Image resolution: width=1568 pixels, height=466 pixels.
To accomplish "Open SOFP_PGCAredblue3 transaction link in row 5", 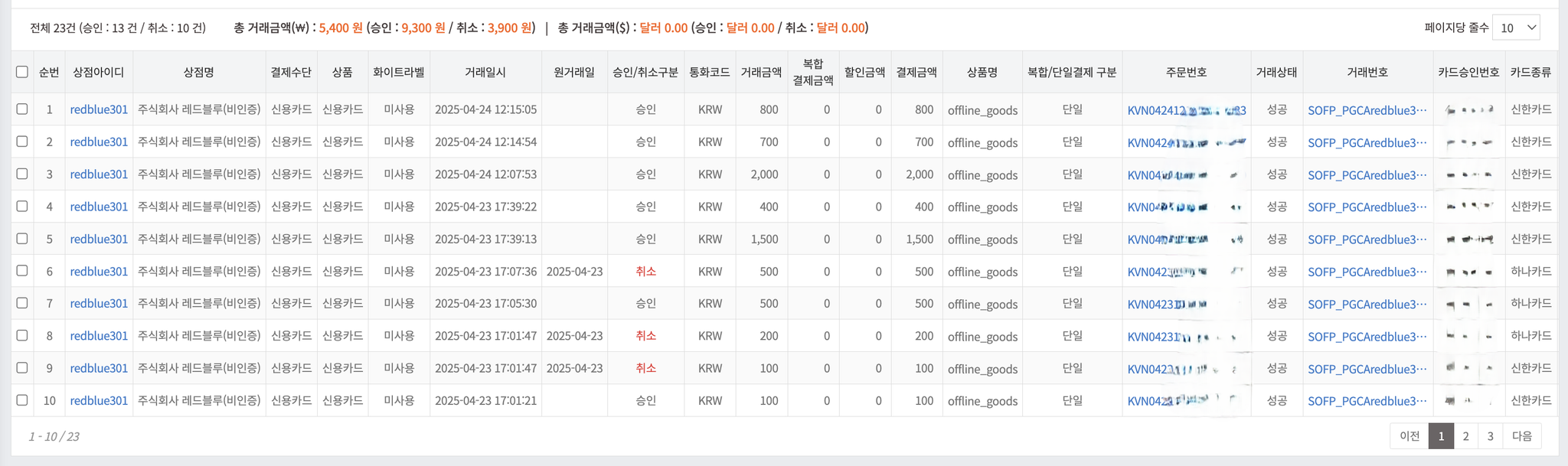I will [1367, 240].
